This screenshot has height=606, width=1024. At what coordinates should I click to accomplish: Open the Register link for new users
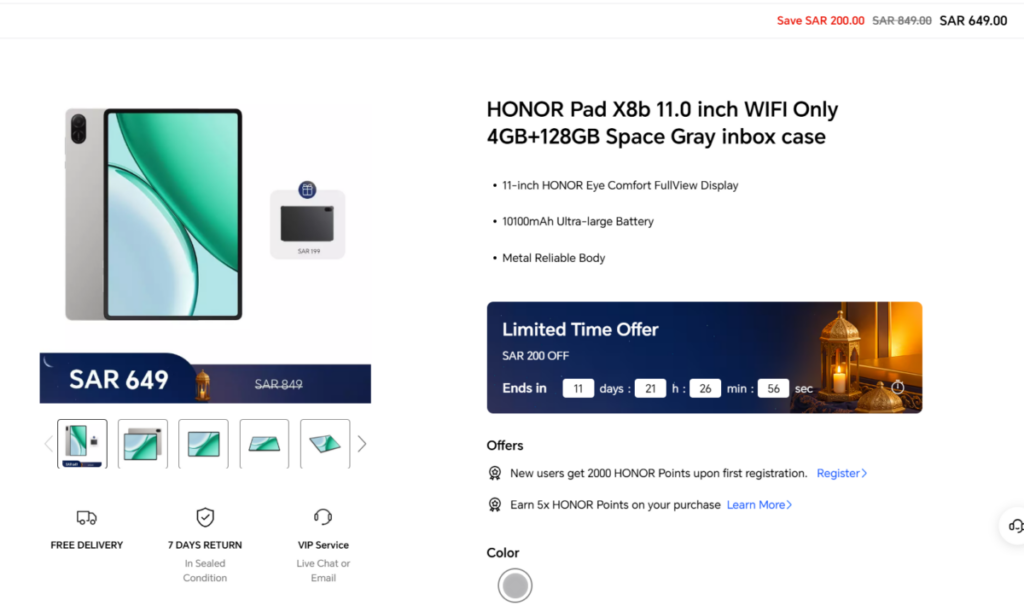tap(842, 473)
